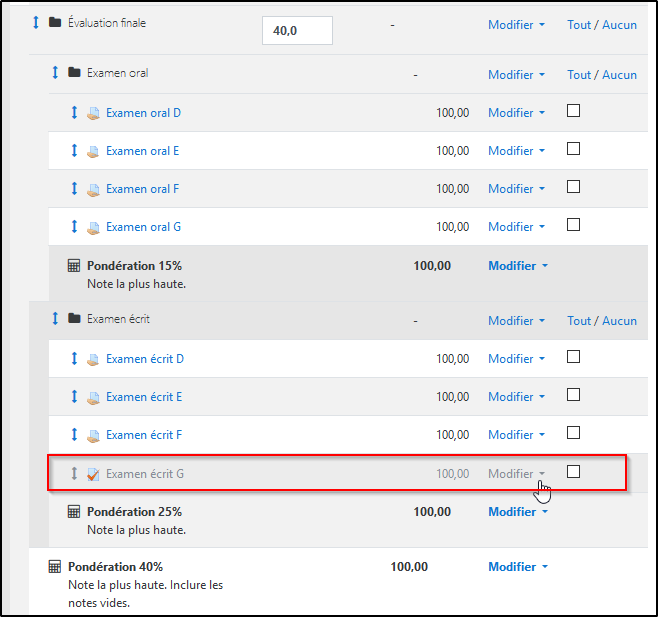Select the Examen écrit G checkbox
Image resolution: width=658 pixels, height=617 pixels.
(573, 471)
